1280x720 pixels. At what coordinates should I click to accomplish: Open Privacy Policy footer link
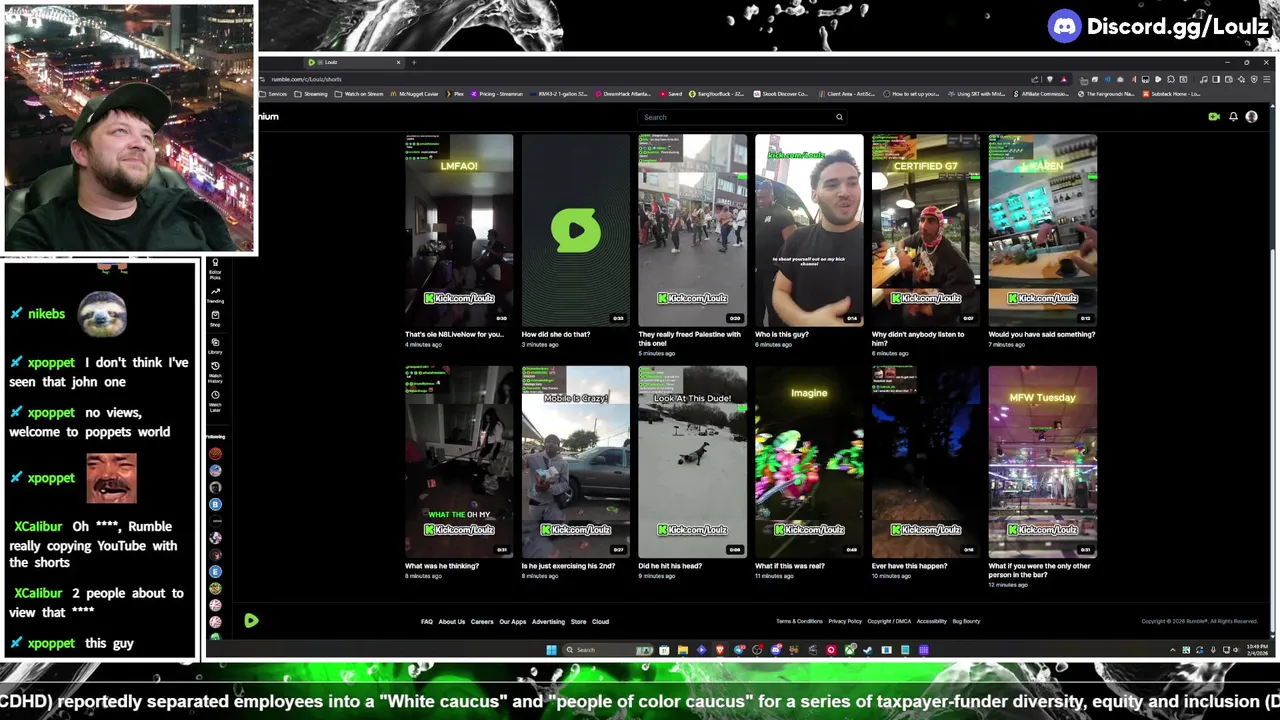coord(845,622)
